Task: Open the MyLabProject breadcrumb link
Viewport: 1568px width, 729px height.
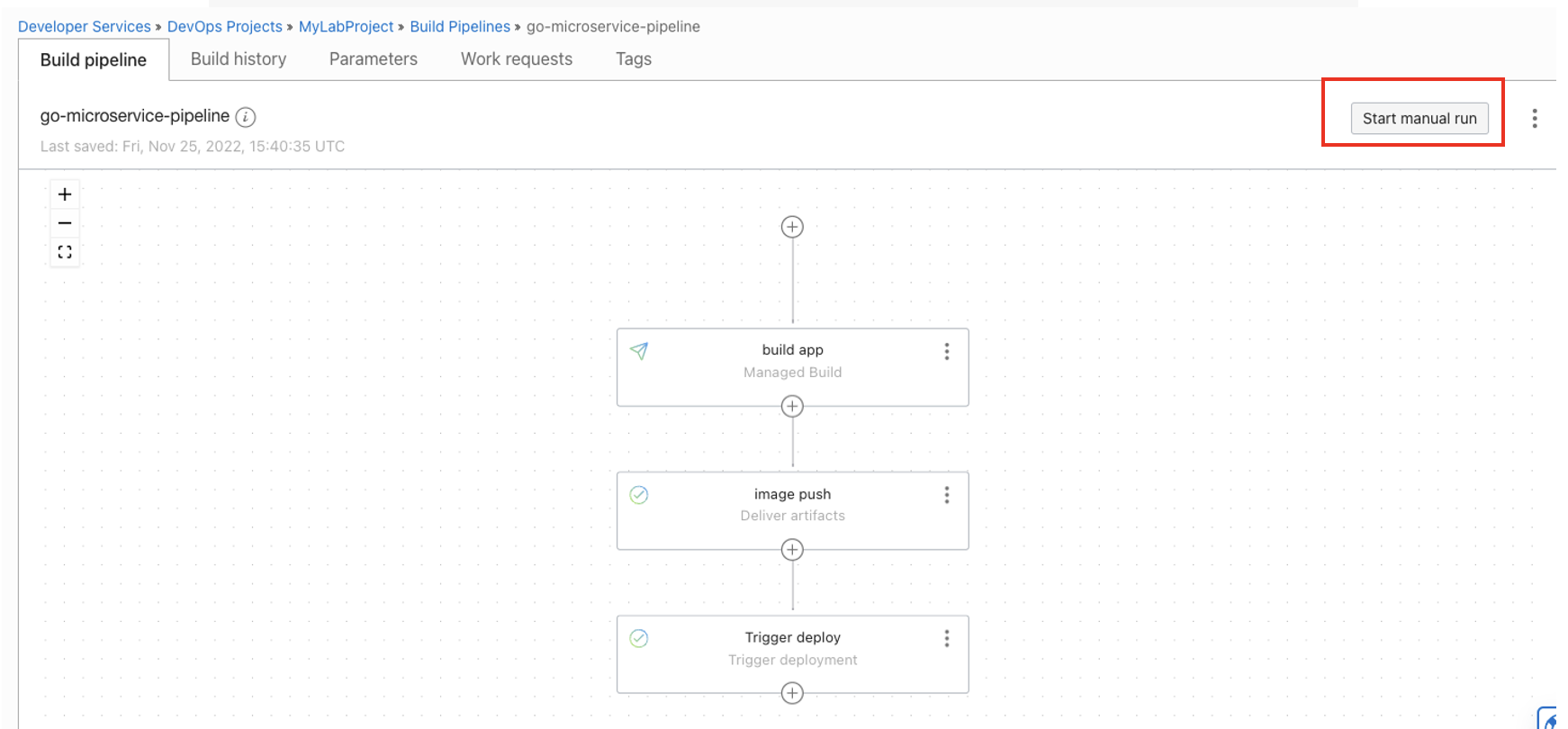Action: 346,26
